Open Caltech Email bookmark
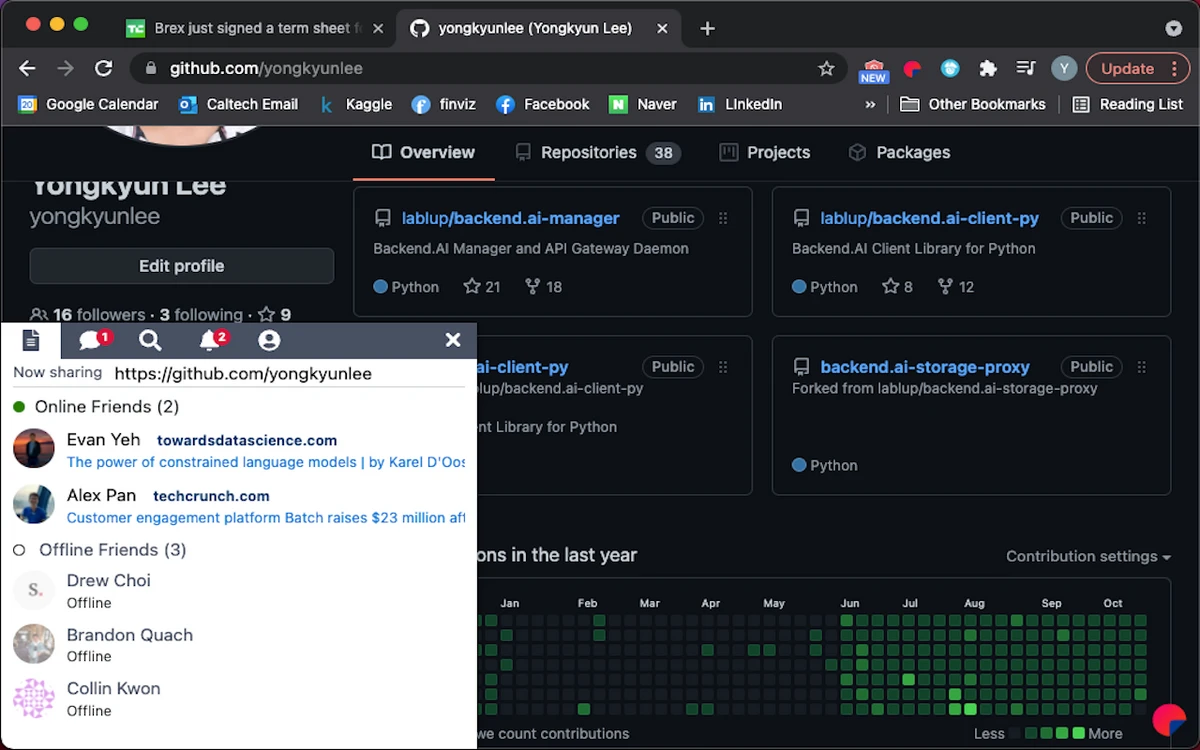Screen dimensions: 1200x750 click(238, 104)
